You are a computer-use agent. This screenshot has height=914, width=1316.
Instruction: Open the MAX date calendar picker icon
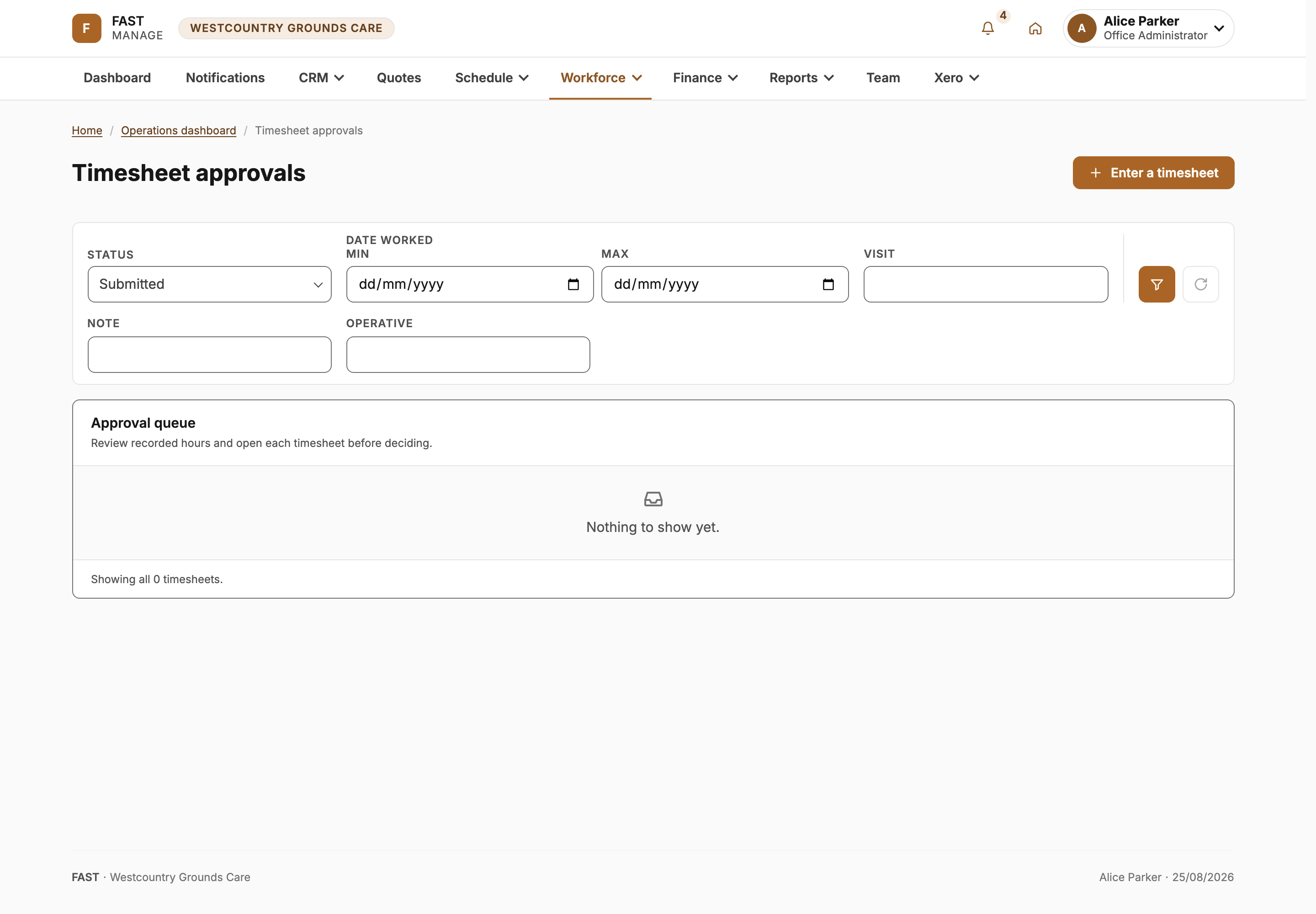(x=828, y=284)
